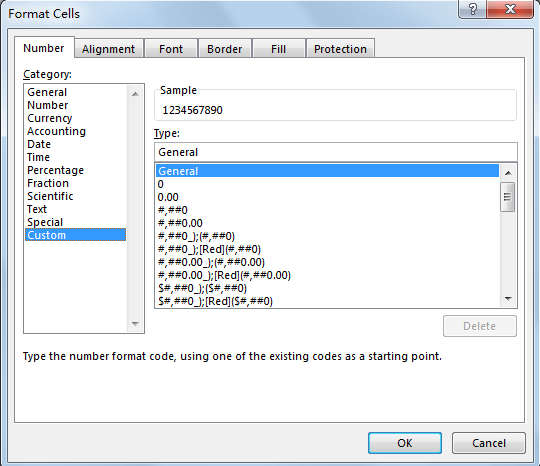This screenshot has width=540, height=466.
Task: Click the Cancel button
Action: 489,443
